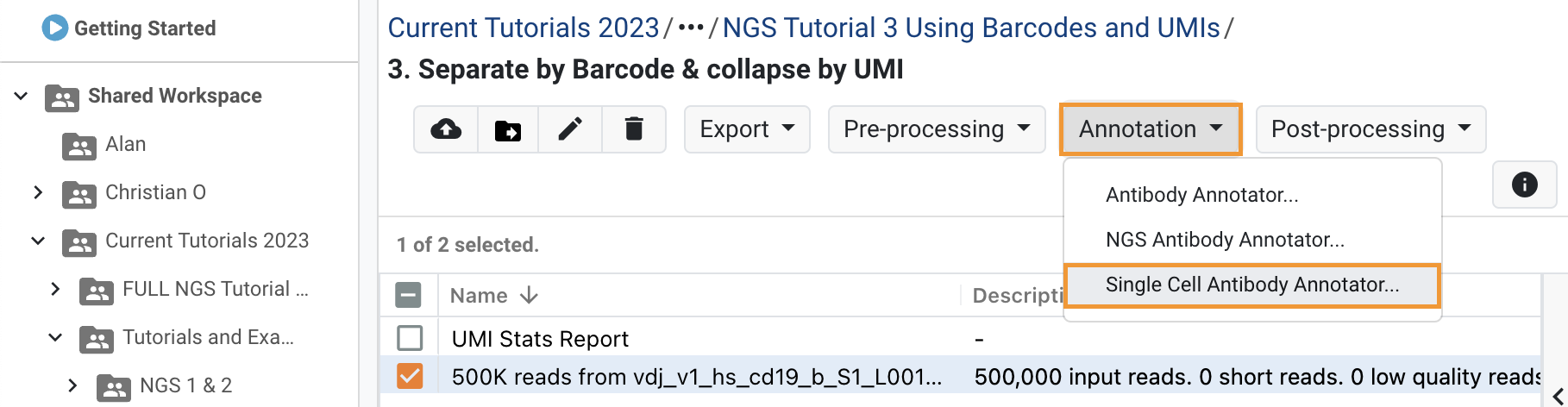Open the Pre-processing dropdown
Screen dimensions: 1568x407
coord(937,129)
